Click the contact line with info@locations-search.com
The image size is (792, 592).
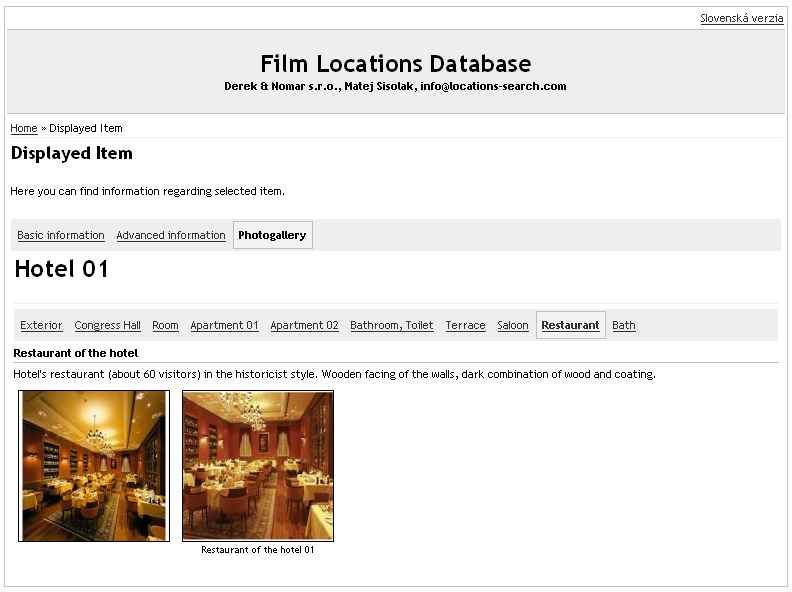(395, 86)
